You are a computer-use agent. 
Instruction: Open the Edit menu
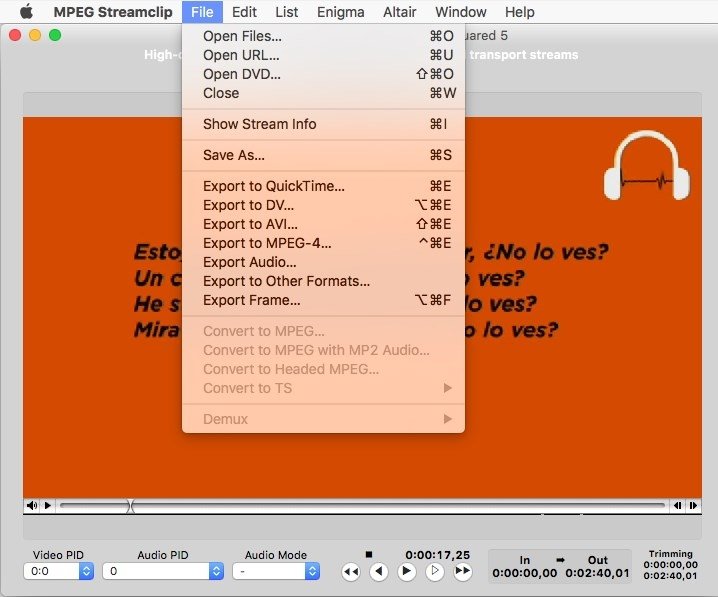point(244,12)
